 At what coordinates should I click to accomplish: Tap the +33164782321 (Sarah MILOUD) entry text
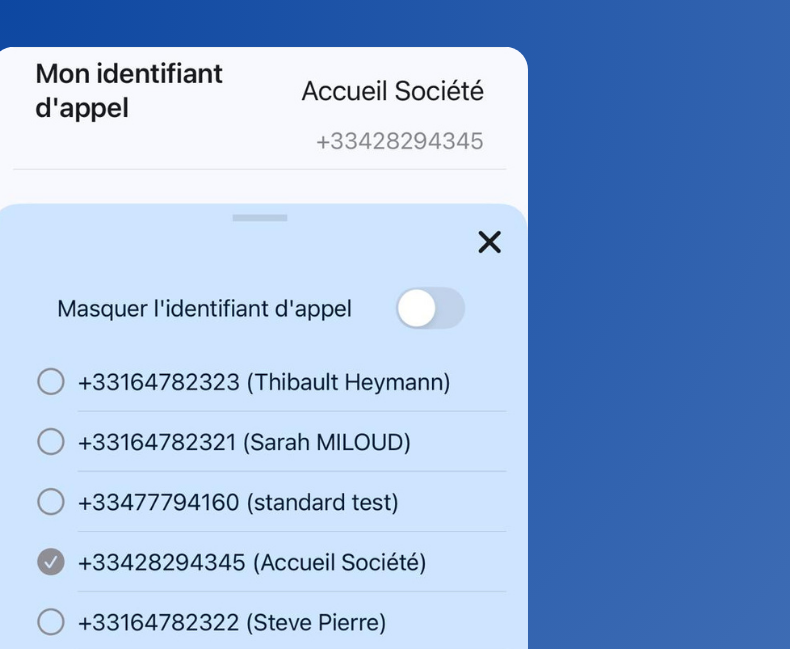(244, 442)
